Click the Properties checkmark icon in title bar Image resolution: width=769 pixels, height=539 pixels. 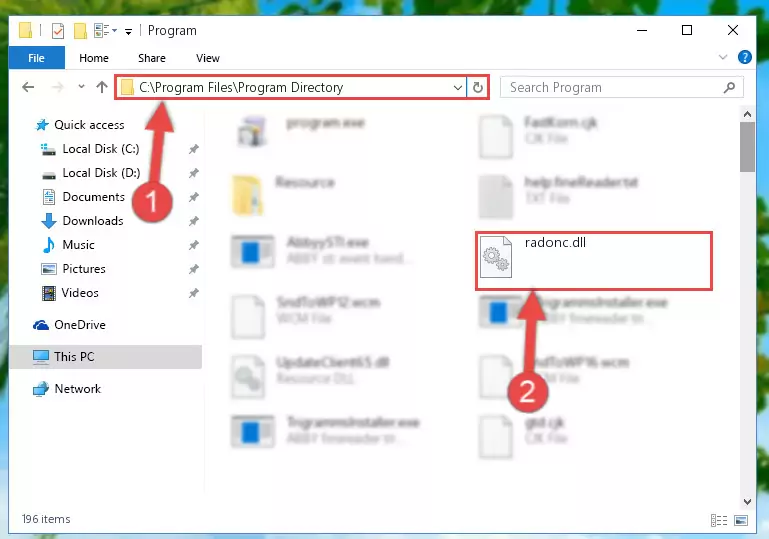tap(58, 30)
